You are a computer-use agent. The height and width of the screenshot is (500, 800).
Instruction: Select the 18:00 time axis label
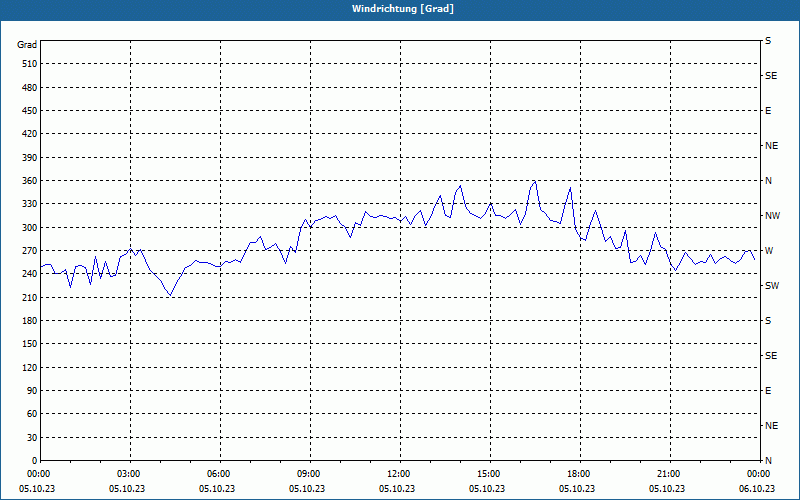pos(580,474)
